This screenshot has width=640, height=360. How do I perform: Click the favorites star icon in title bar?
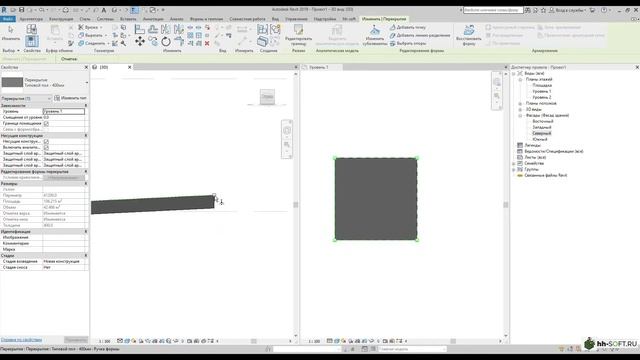(543, 10)
